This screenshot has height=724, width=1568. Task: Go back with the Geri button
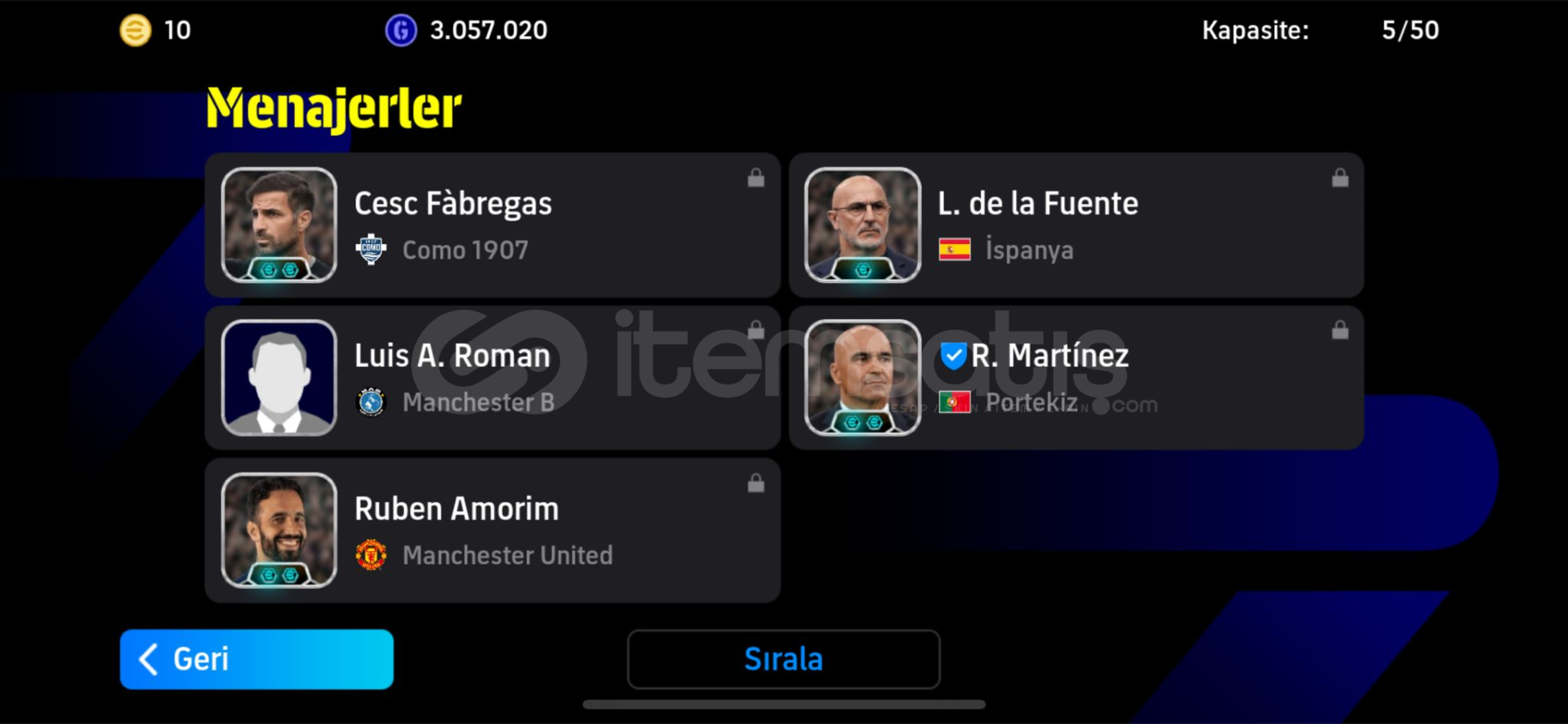coord(256,659)
